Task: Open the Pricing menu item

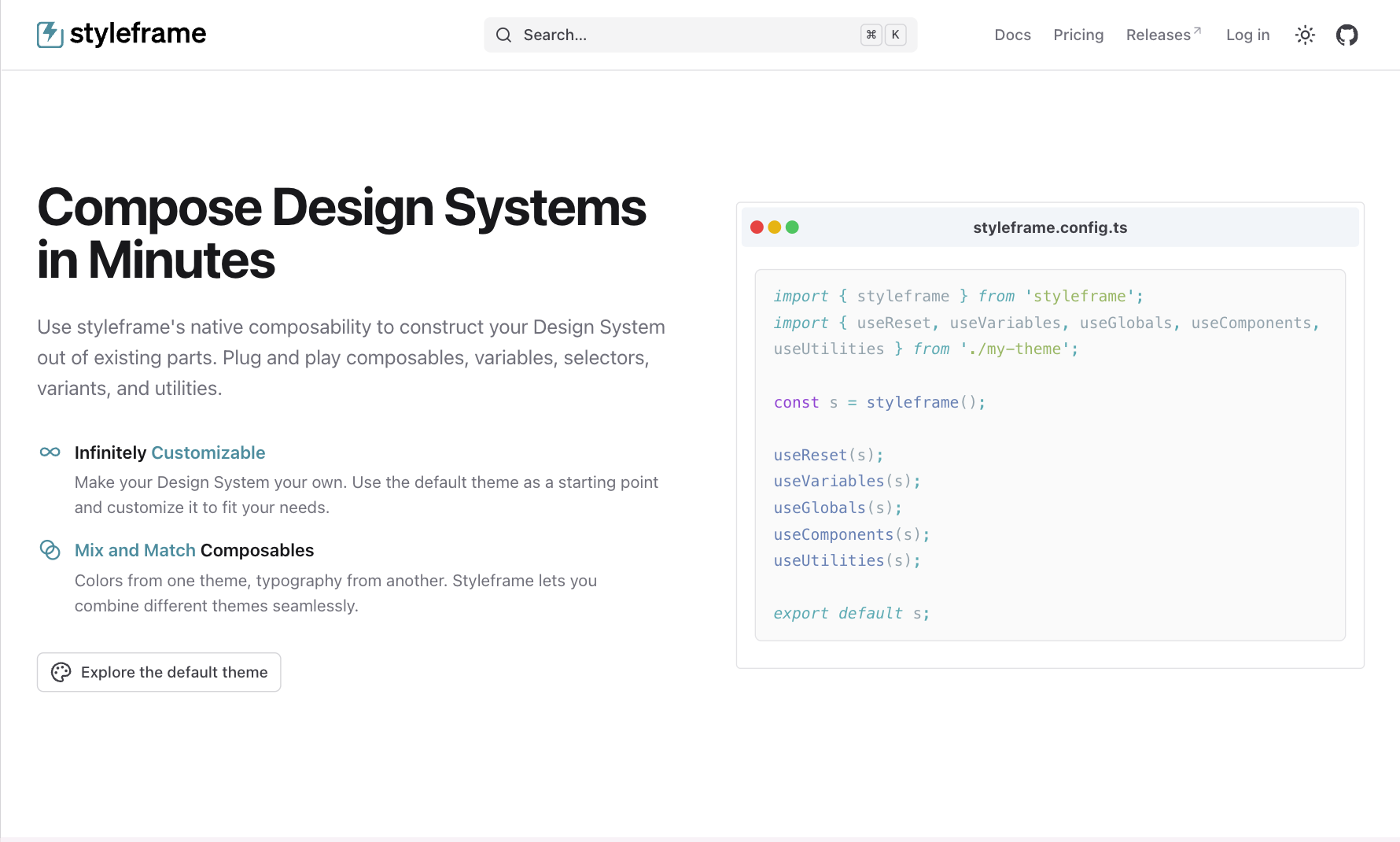Action: (1078, 35)
